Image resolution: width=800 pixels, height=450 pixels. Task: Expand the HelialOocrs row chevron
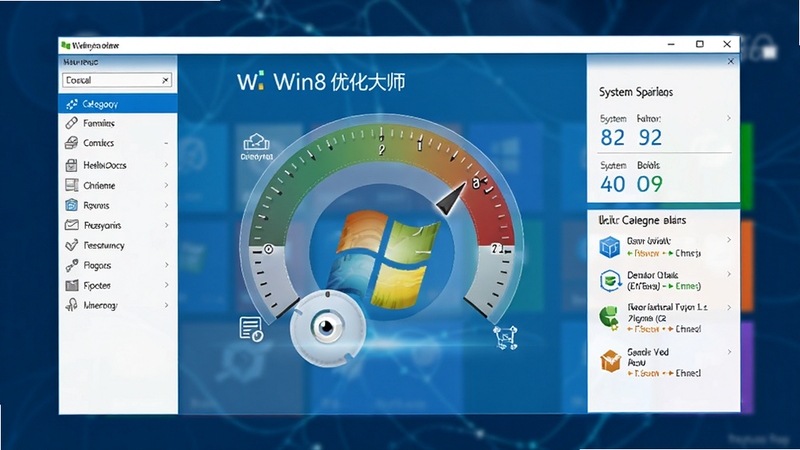point(166,165)
